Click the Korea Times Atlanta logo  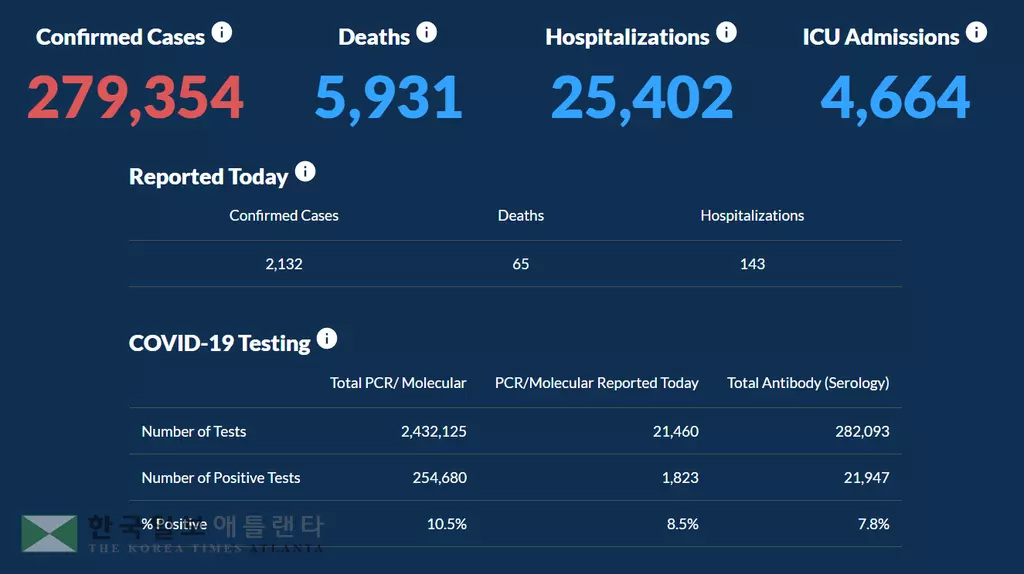pyautogui.click(x=172, y=534)
